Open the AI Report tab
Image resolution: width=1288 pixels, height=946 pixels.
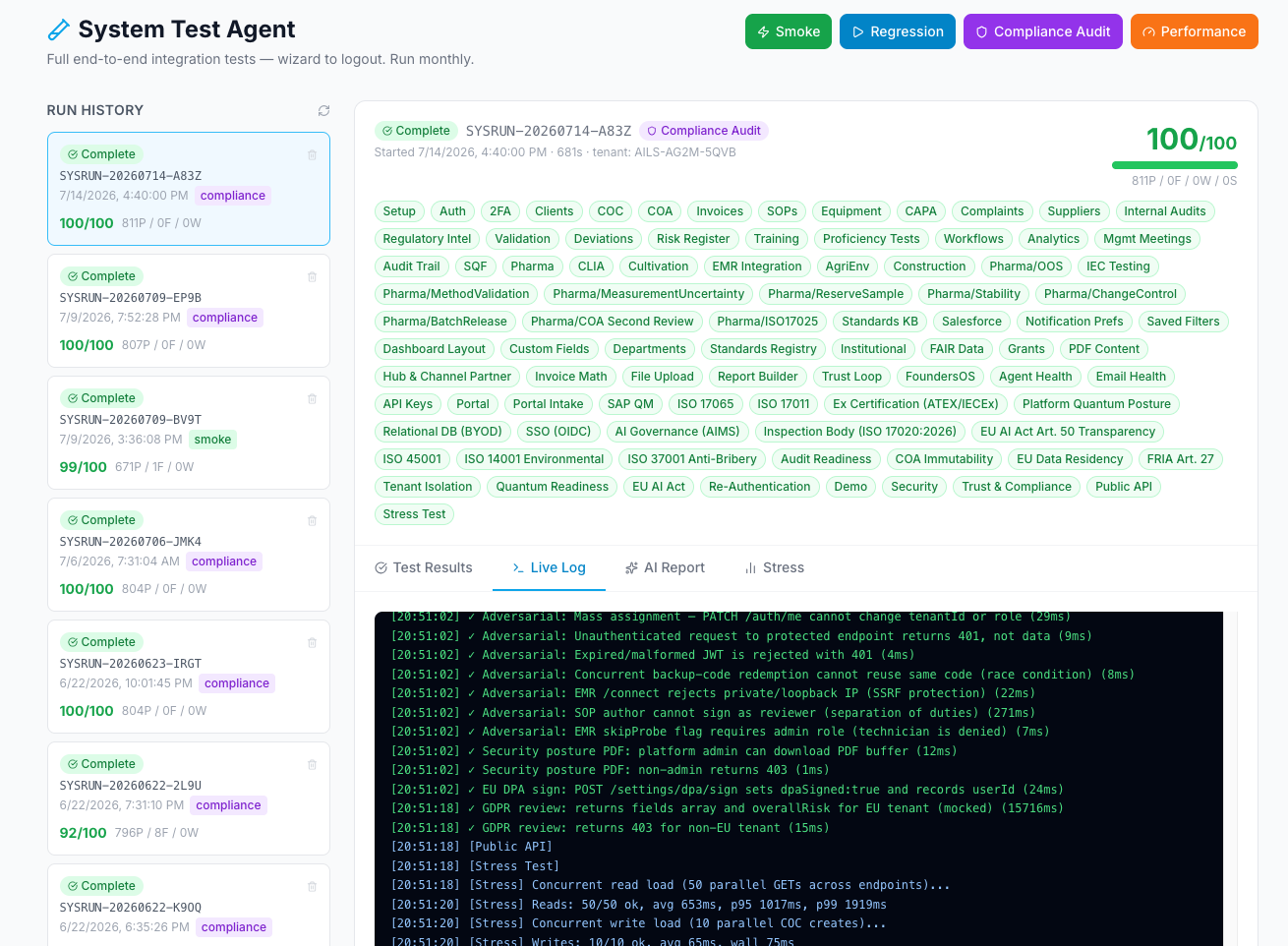pos(665,567)
